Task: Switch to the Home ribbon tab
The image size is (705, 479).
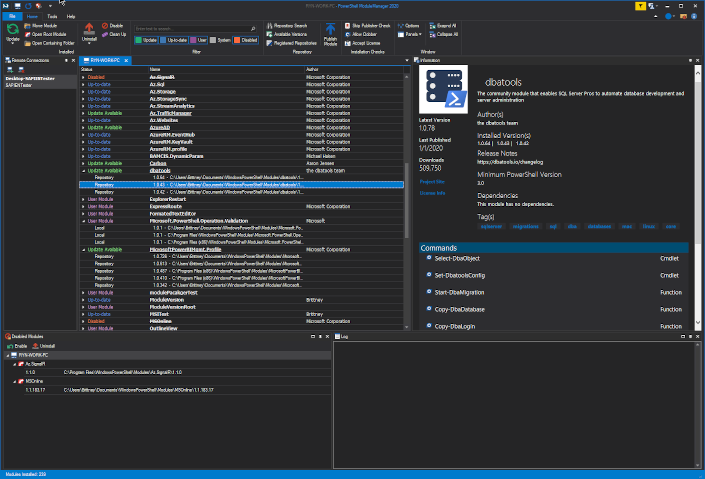Action: [x=32, y=16]
